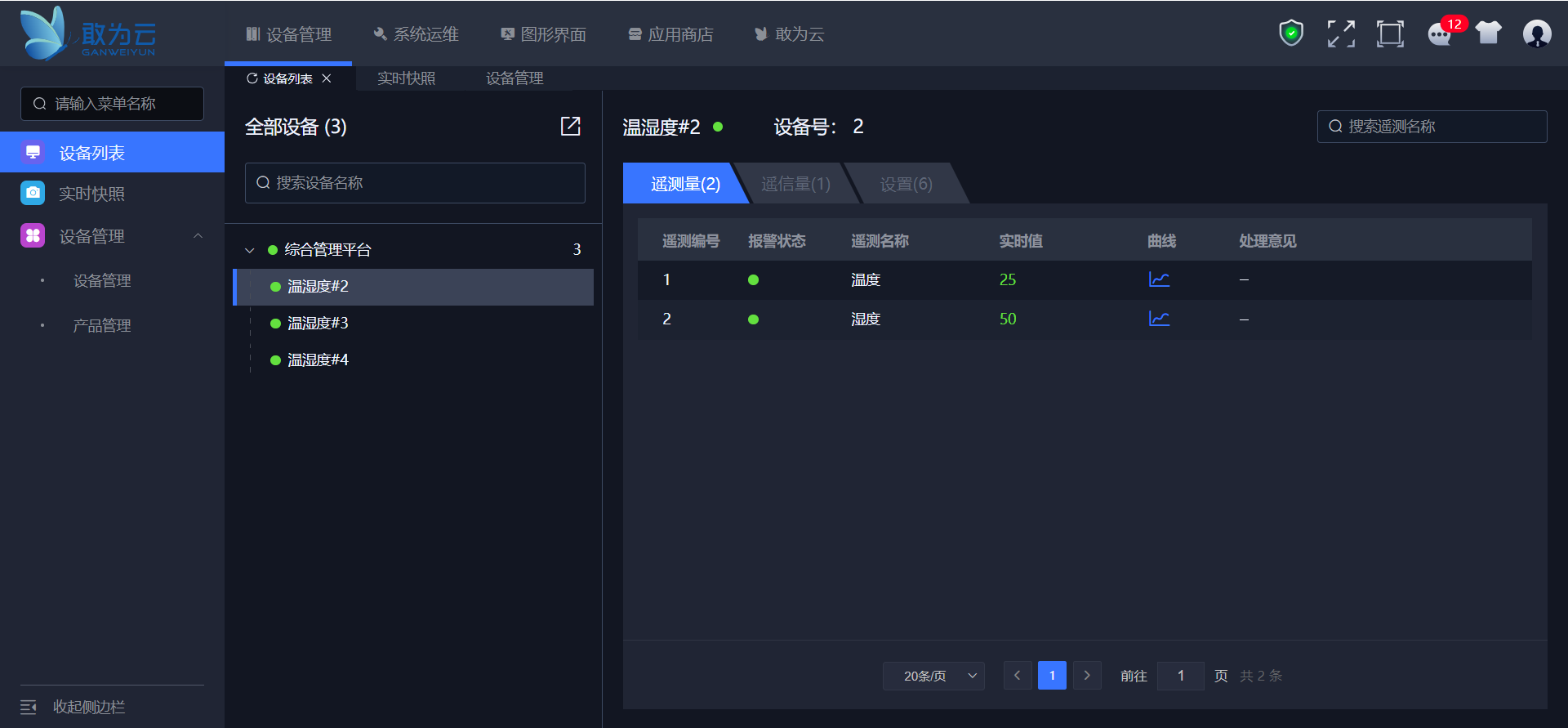Open the 20条/页 page size dropdown

pos(933,676)
